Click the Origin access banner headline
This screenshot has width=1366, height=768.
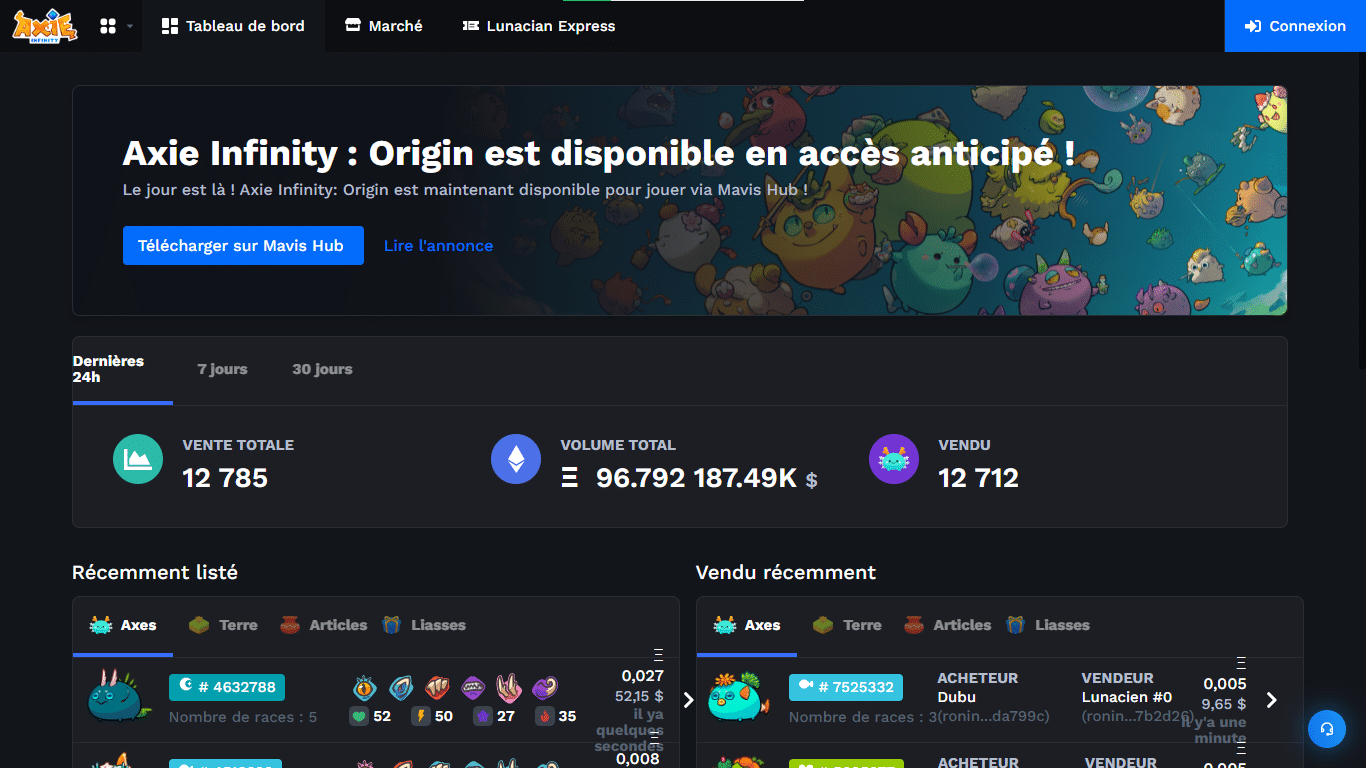[x=599, y=153]
